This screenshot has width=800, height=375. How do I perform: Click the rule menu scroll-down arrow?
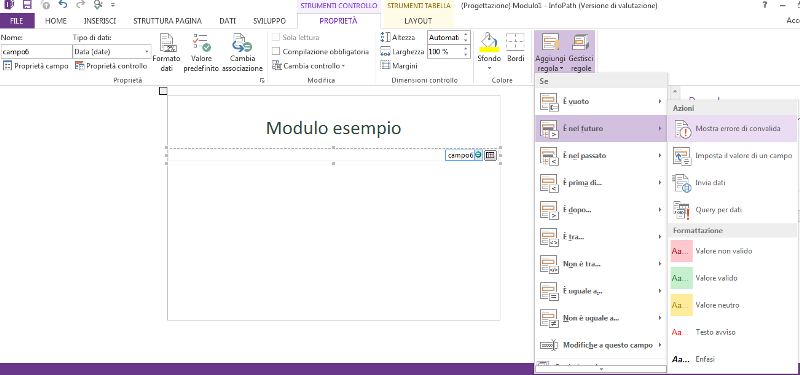tap(601, 368)
